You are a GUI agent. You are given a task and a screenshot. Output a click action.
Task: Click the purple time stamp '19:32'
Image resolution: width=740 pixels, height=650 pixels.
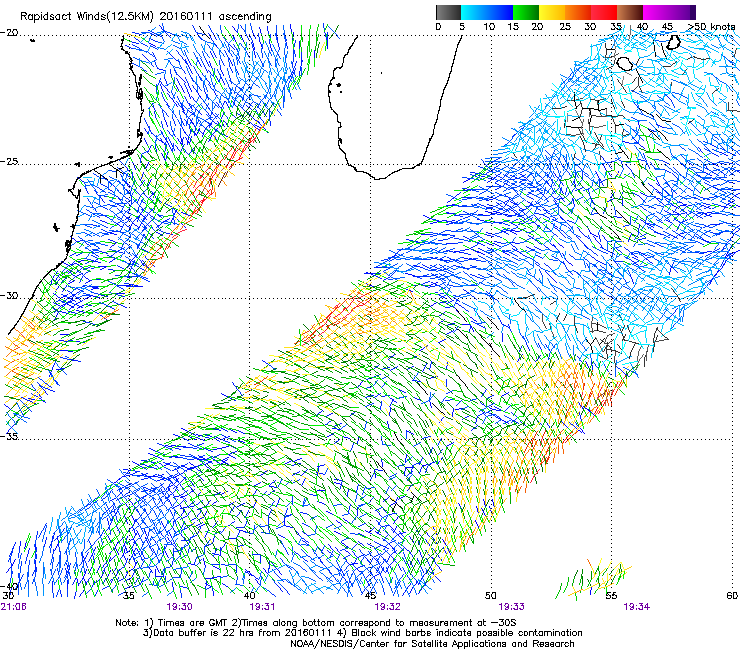point(387,607)
